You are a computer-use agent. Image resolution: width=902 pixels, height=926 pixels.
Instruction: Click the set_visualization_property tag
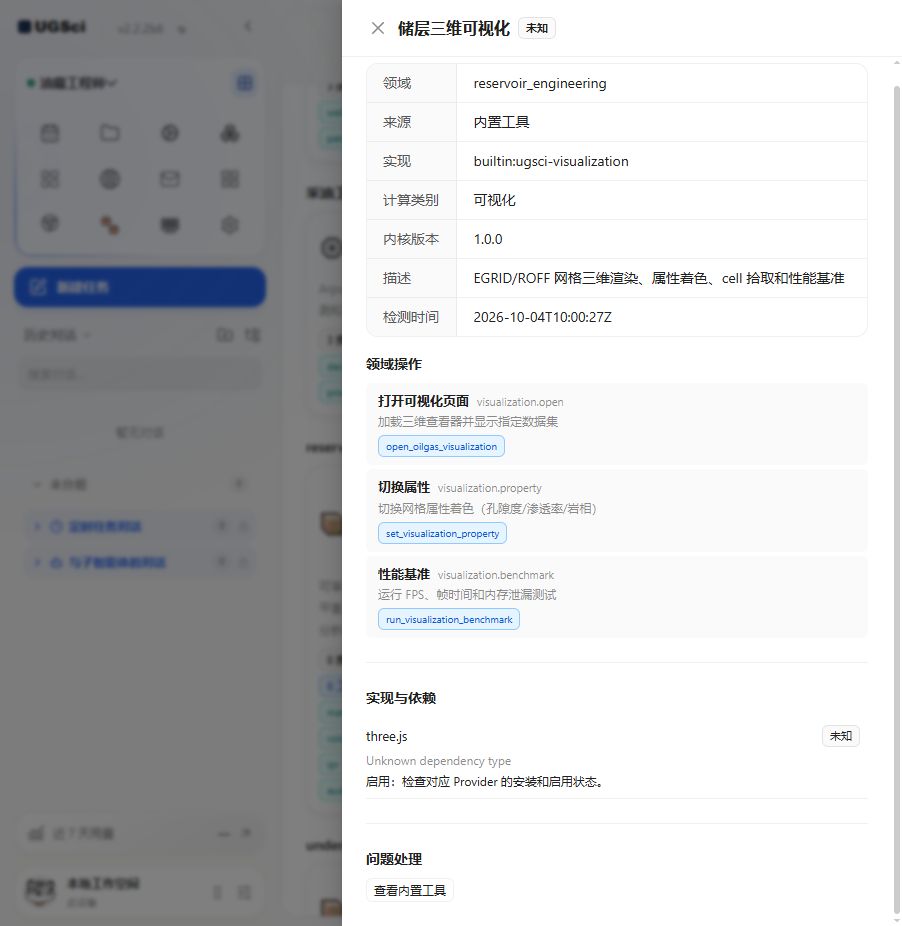coord(442,533)
